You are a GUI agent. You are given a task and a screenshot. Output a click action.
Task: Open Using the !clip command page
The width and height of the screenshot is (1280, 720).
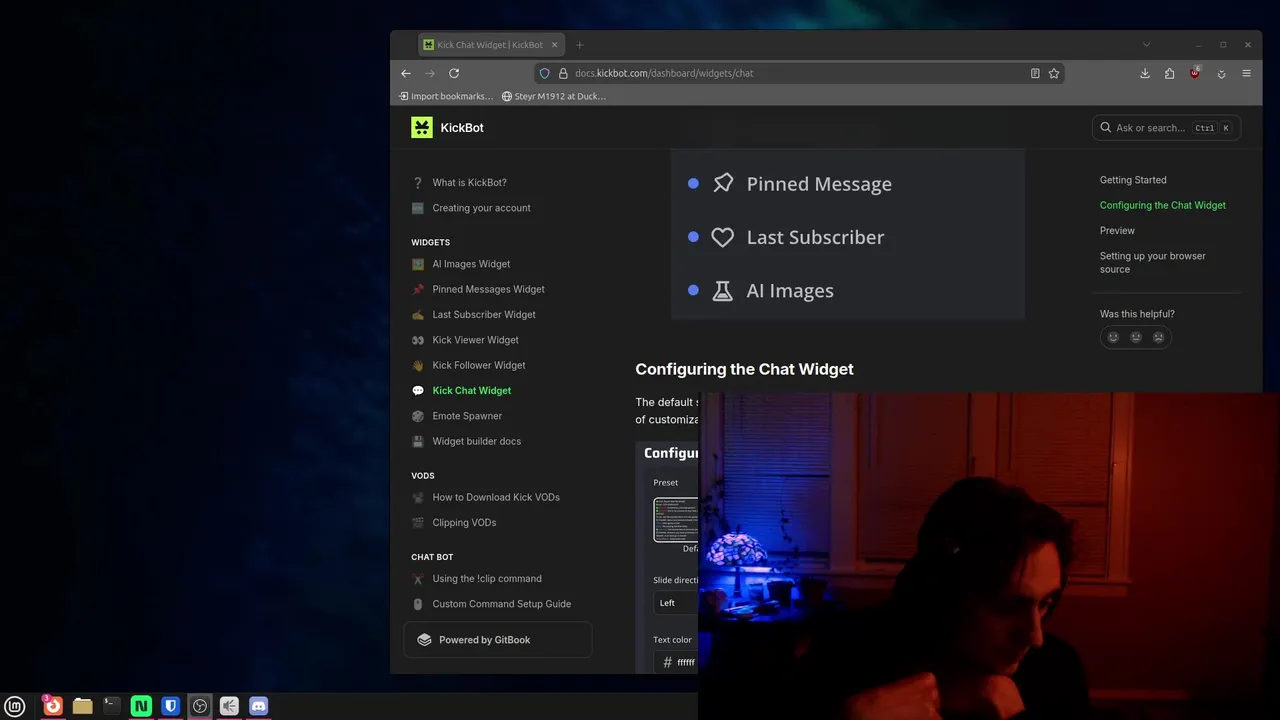coord(487,579)
